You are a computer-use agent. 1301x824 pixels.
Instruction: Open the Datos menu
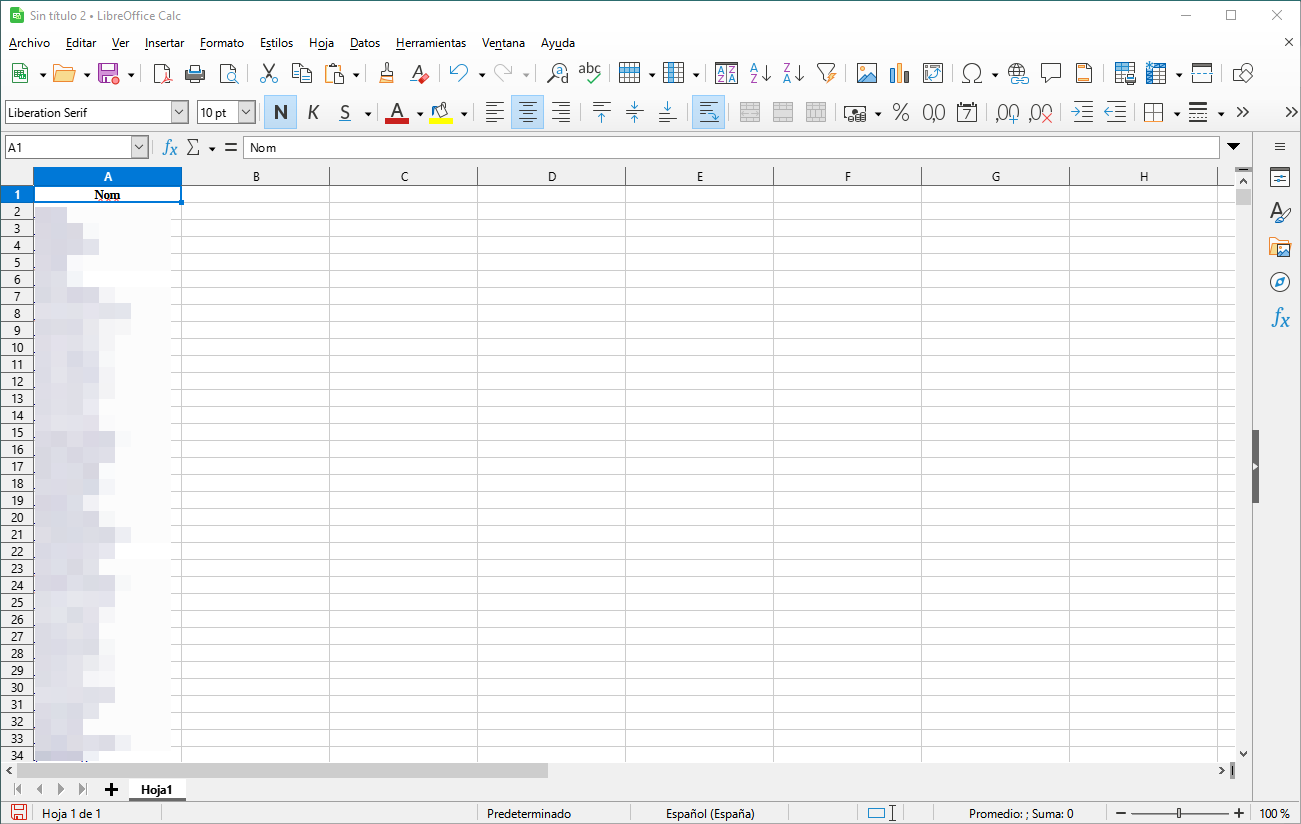[x=365, y=43]
